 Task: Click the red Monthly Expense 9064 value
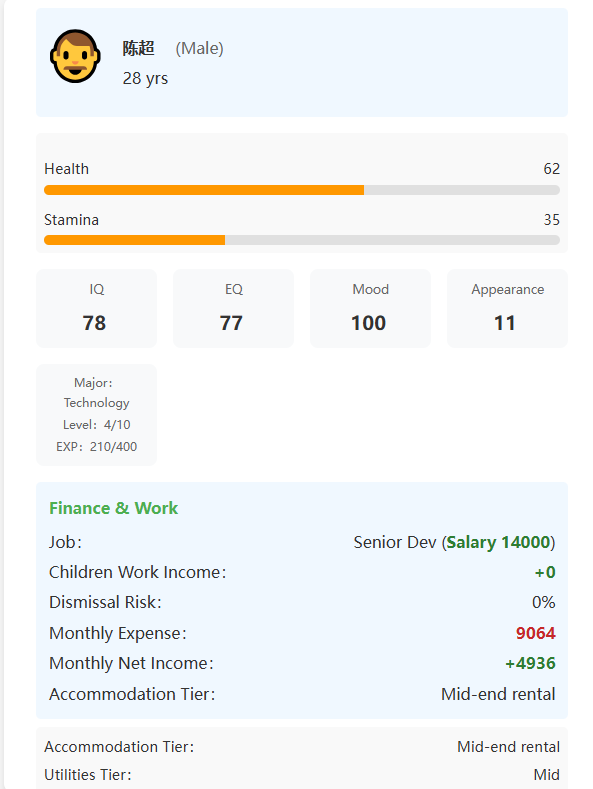pos(535,633)
